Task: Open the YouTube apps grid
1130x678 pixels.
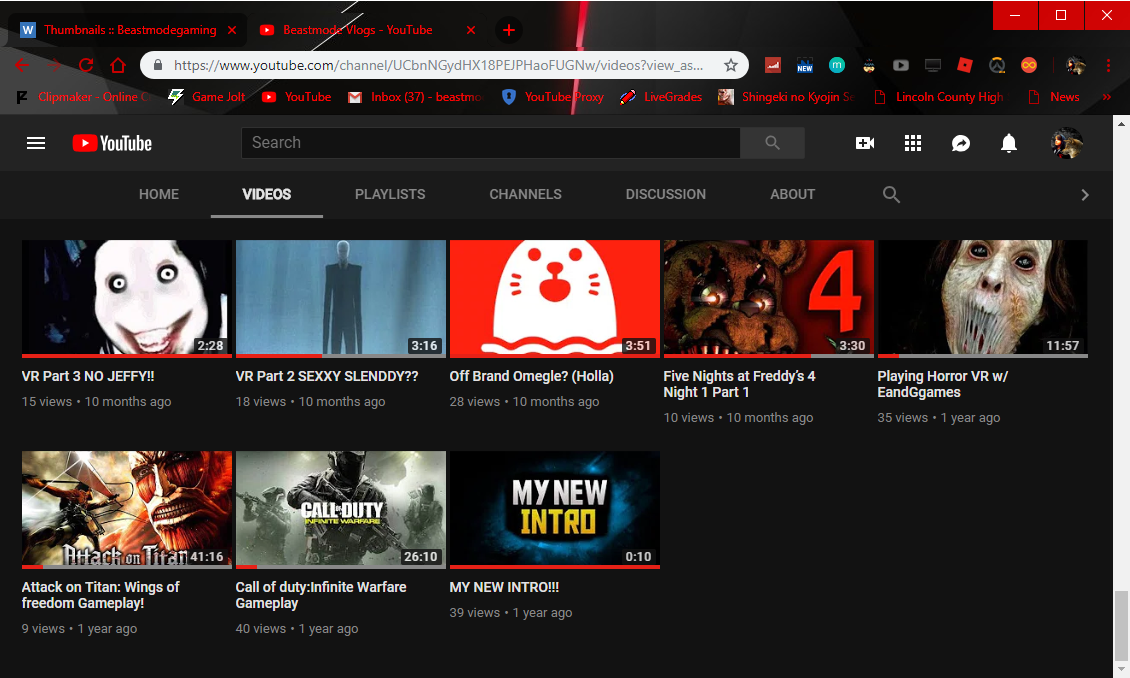Action: [x=913, y=143]
